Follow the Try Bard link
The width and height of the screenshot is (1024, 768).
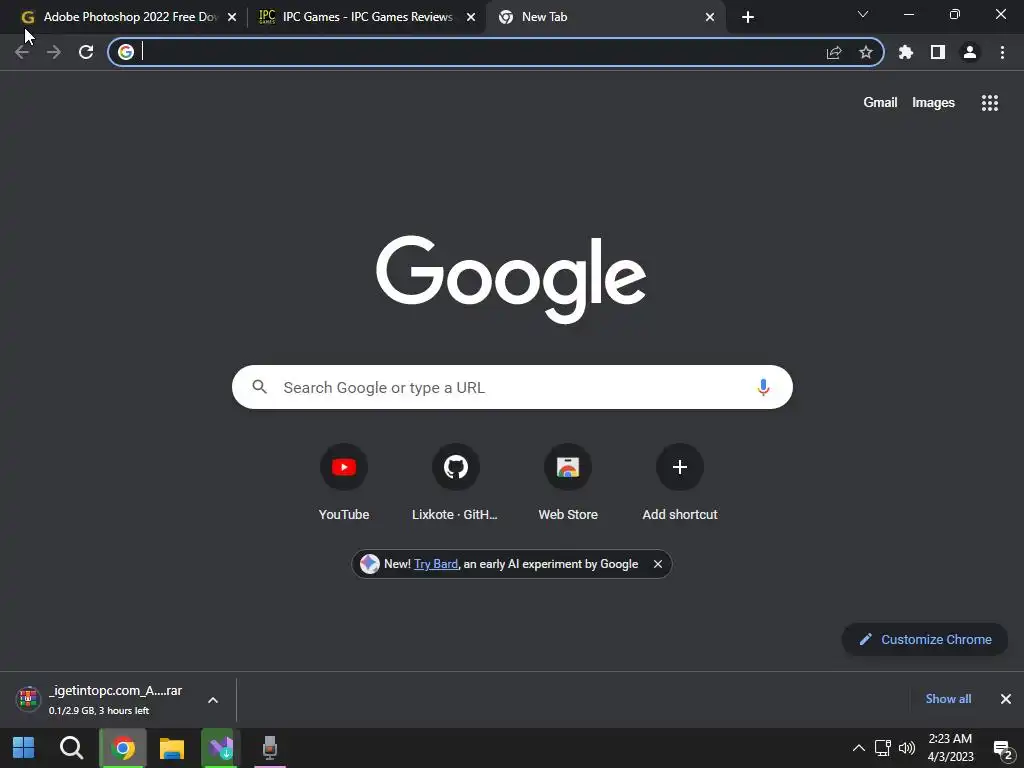click(x=436, y=564)
